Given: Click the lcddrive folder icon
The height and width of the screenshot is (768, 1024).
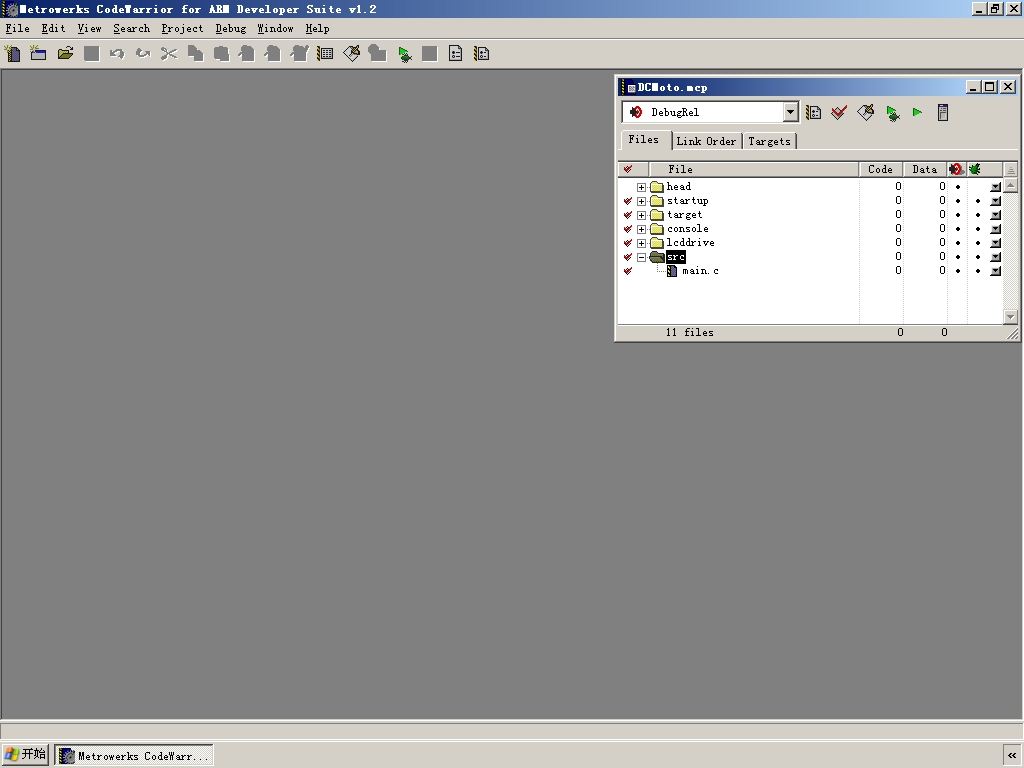Looking at the screenshot, I should [657, 243].
